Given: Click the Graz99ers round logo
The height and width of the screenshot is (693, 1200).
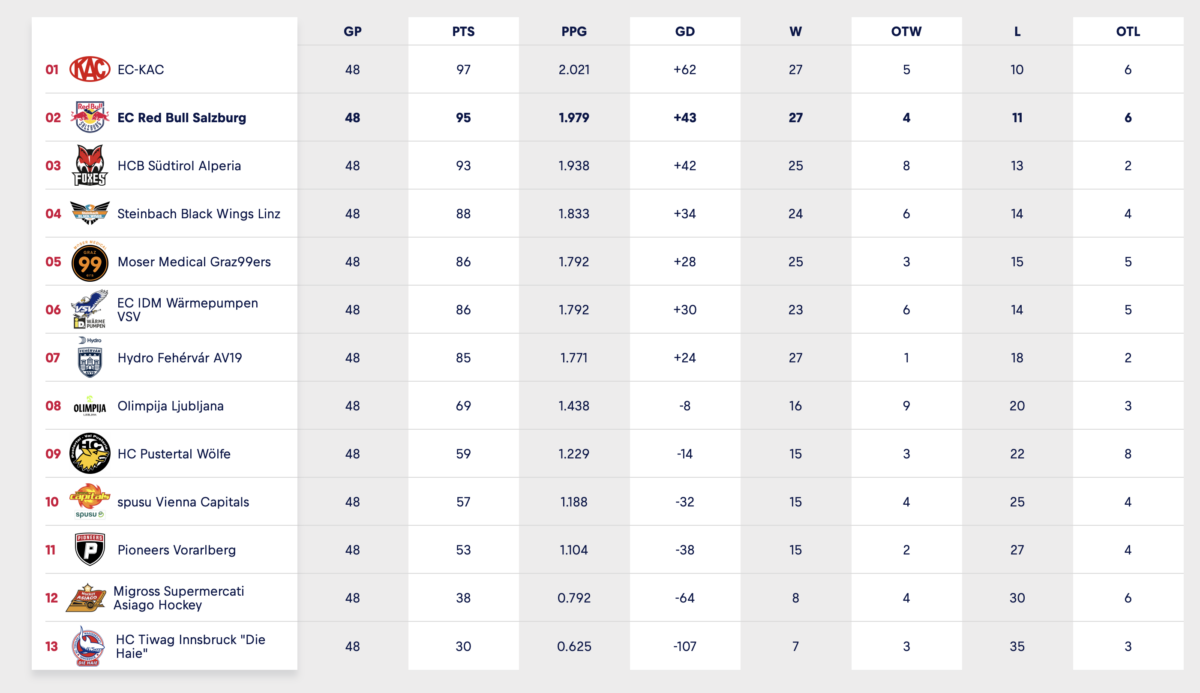Looking at the screenshot, I should (x=89, y=262).
